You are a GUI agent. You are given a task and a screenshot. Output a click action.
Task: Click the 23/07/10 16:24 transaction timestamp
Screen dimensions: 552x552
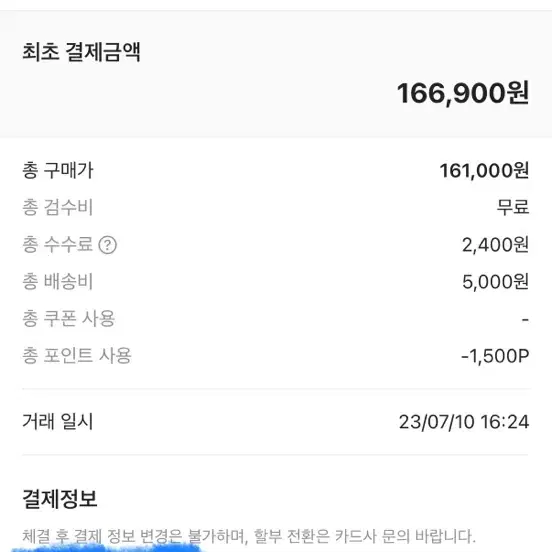464,422
